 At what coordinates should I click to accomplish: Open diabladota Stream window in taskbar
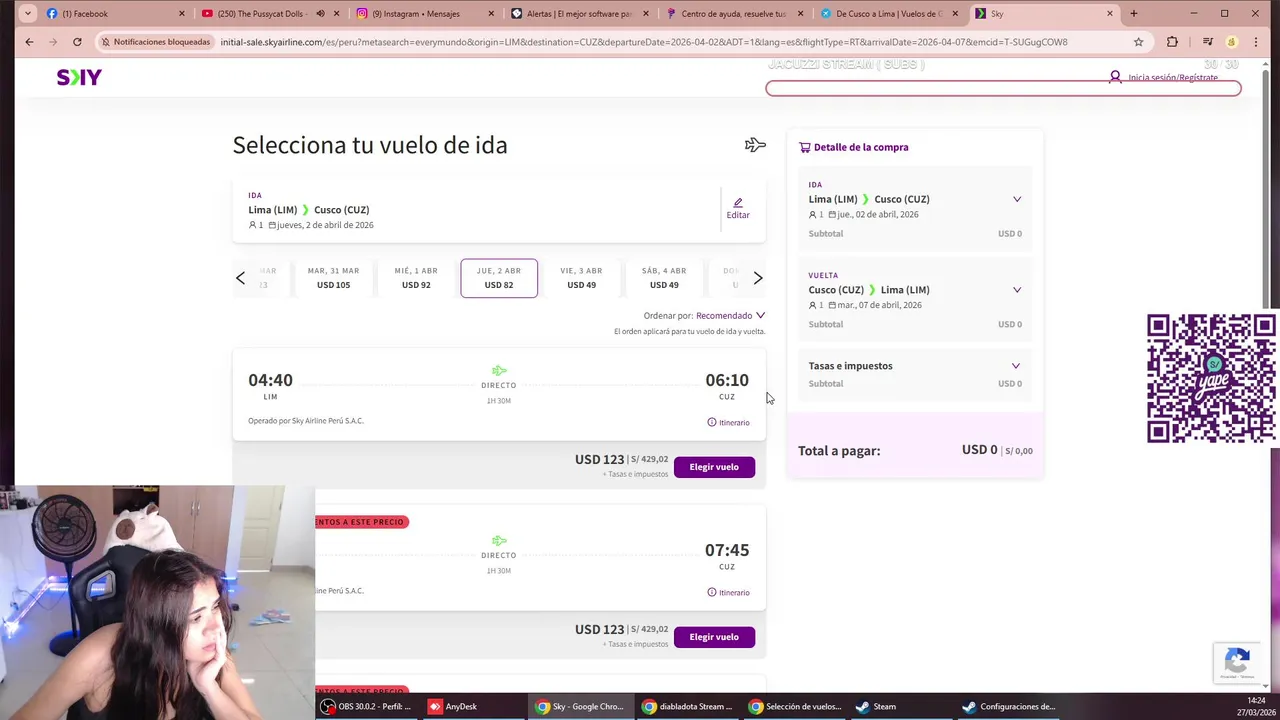coord(687,706)
